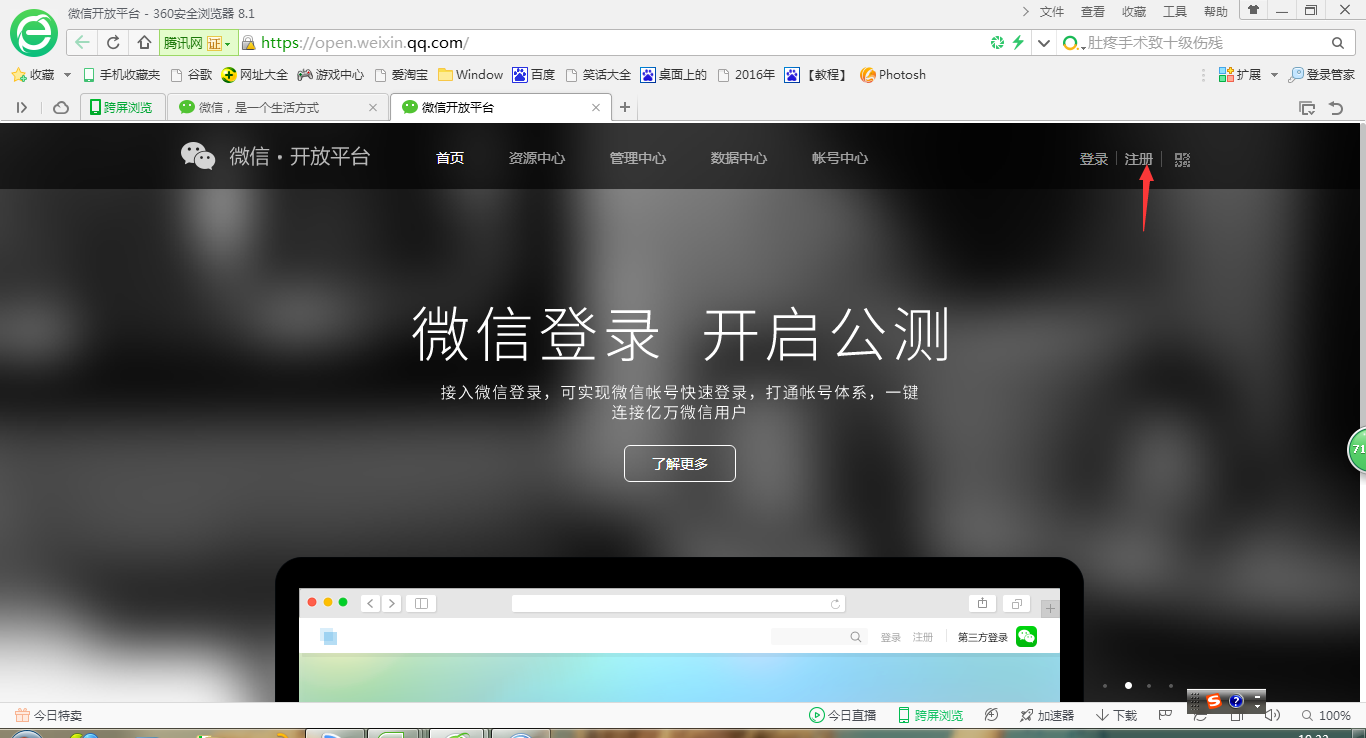Open the QR code icon in site header
The height and width of the screenshot is (738, 1366).
click(x=1182, y=159)
